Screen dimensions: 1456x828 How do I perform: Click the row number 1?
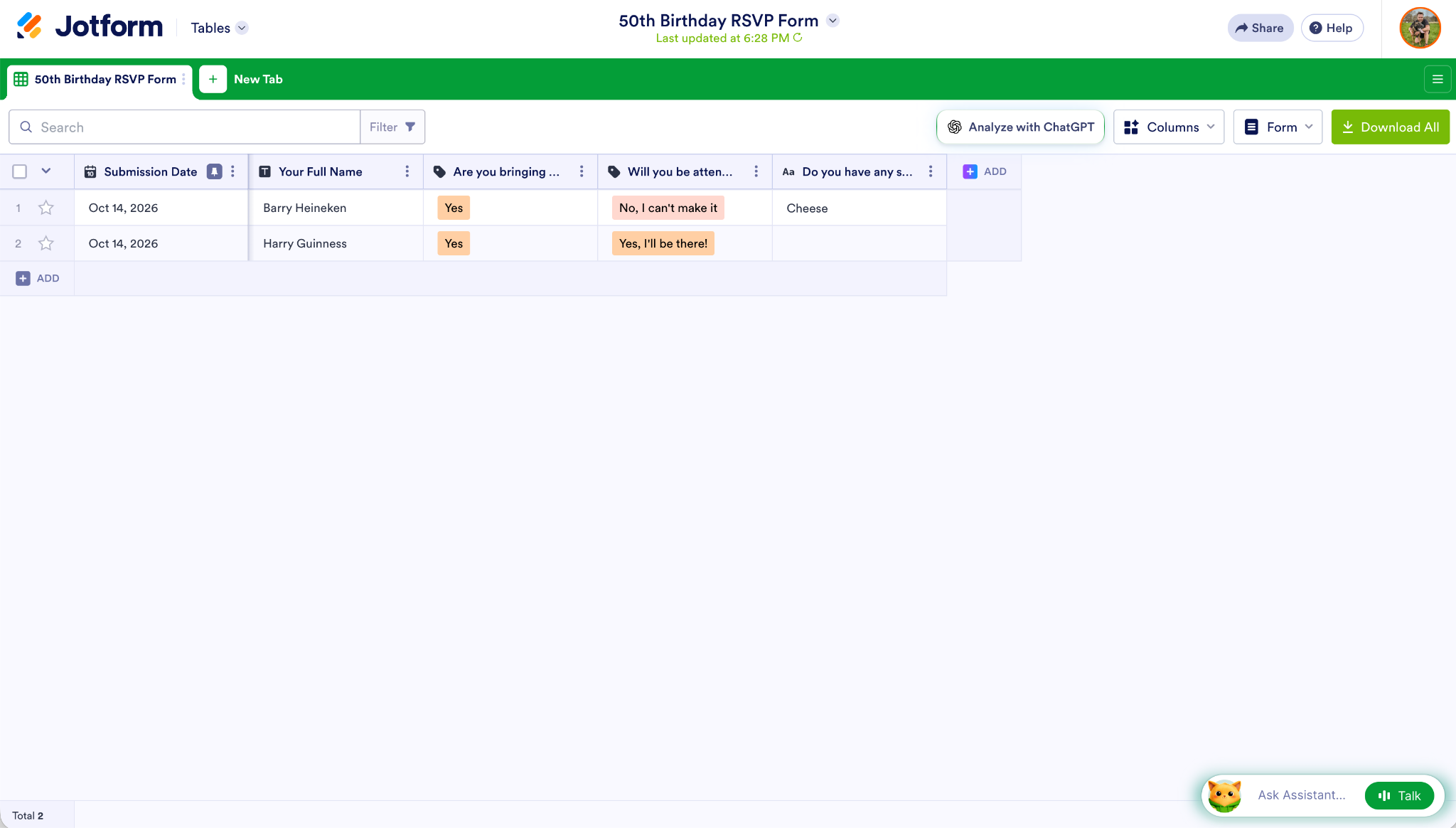18,208
